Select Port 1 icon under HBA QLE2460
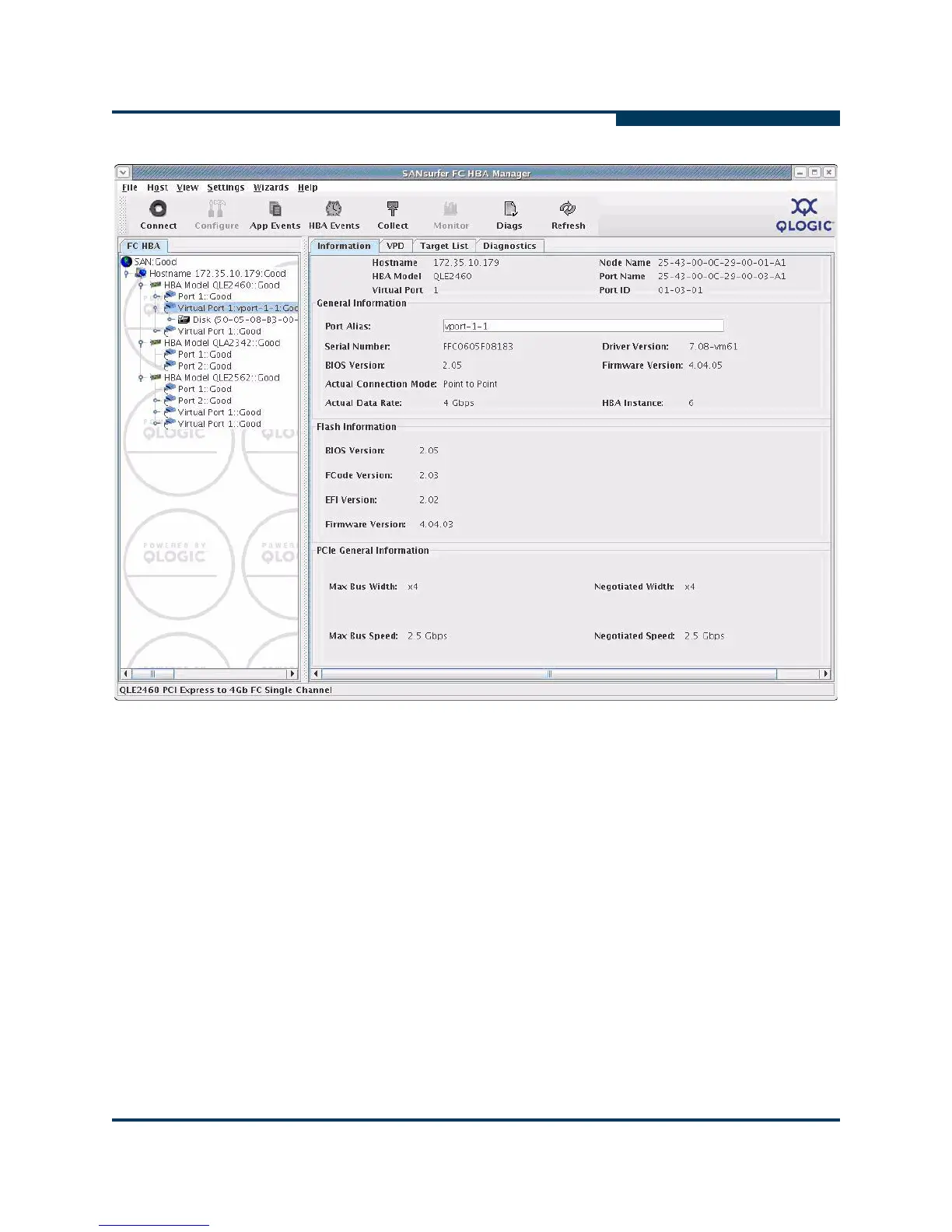Screen dimensions: 952x1232 click(170, 296)
